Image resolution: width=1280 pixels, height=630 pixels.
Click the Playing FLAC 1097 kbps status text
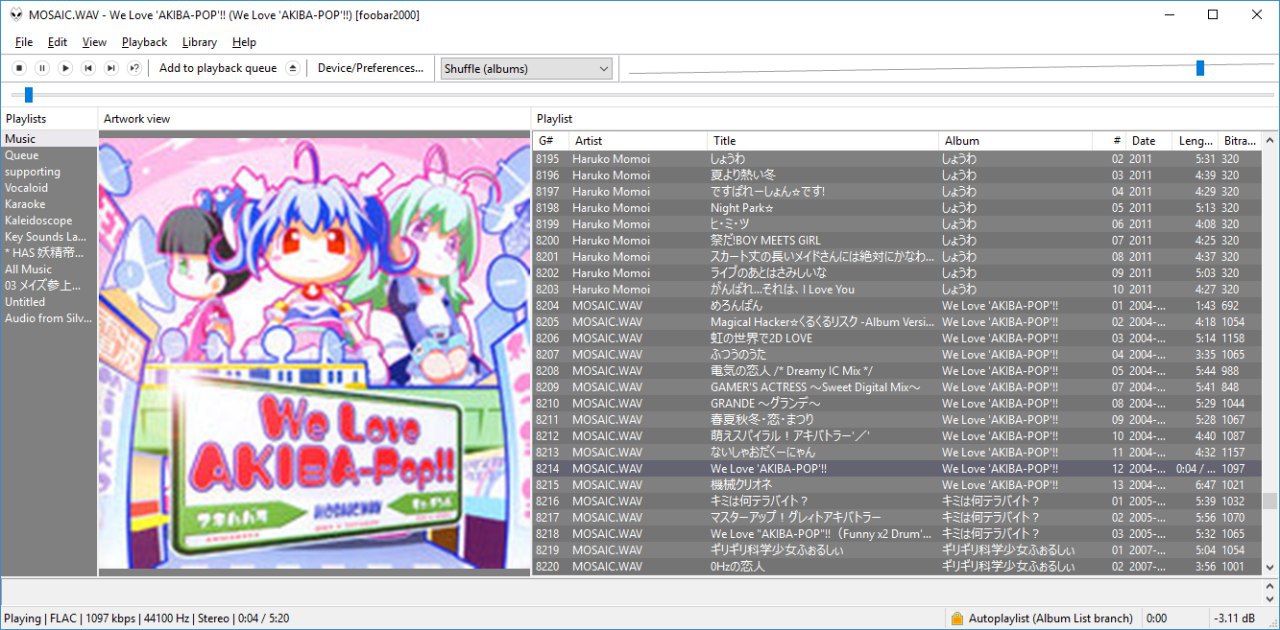(x=146, y=618)
